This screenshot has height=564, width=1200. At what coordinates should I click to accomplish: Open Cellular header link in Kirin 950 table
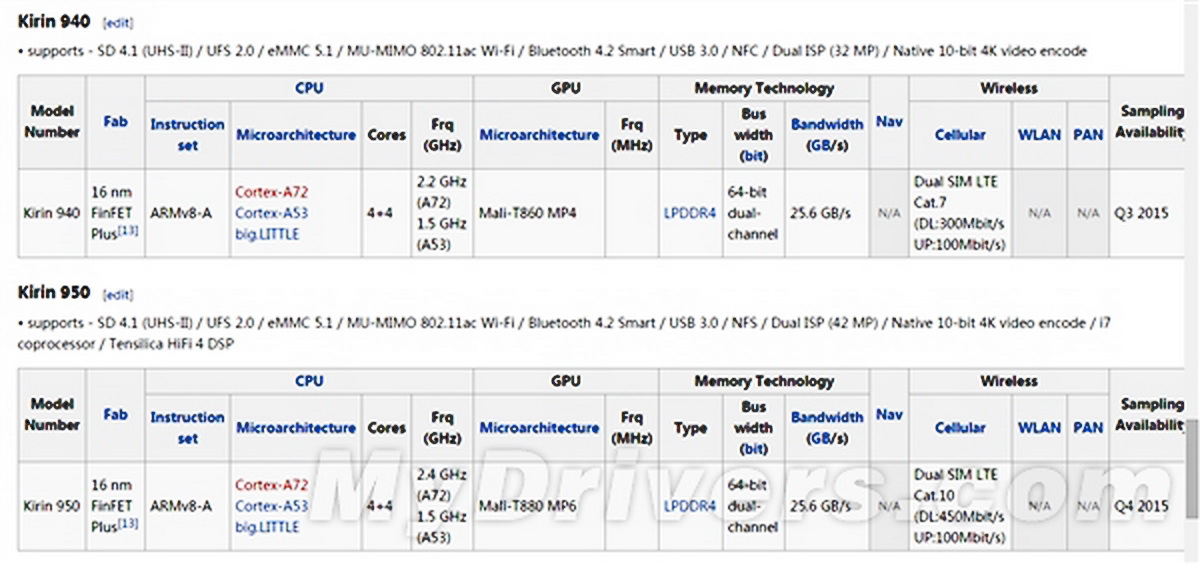point(960,428)
